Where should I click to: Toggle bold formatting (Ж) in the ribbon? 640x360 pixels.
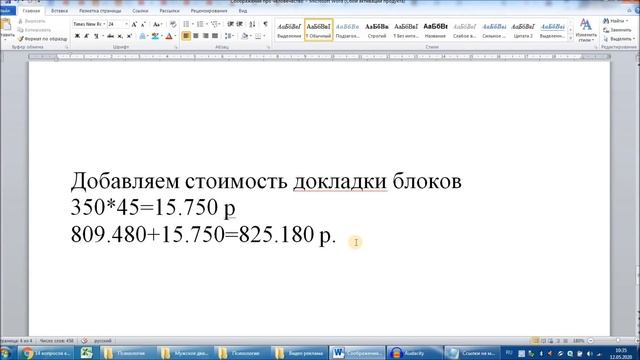point(77,36)
